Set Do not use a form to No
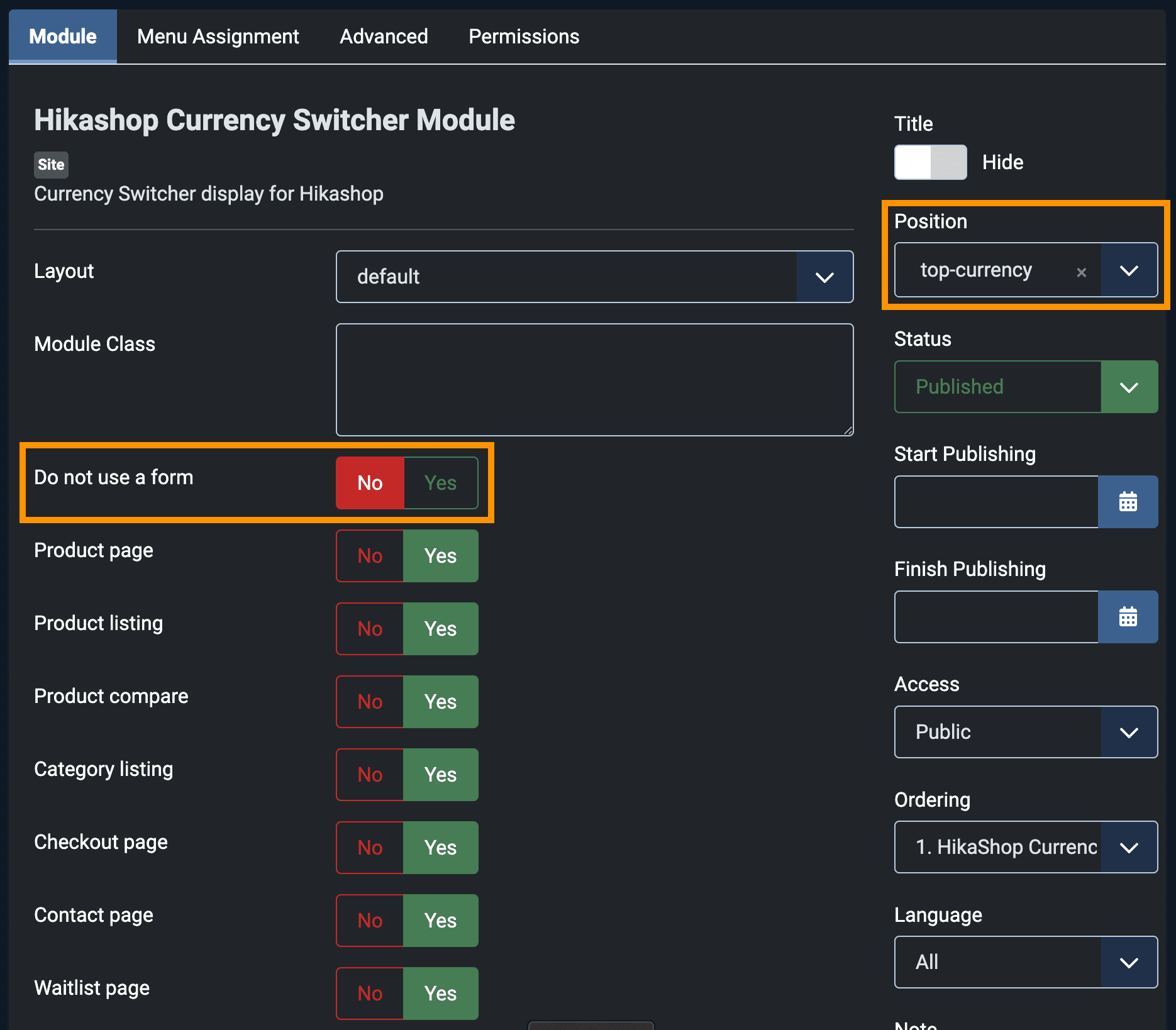The width and height of the screenshot is (1176, 1030). click(x=370, y=483)
